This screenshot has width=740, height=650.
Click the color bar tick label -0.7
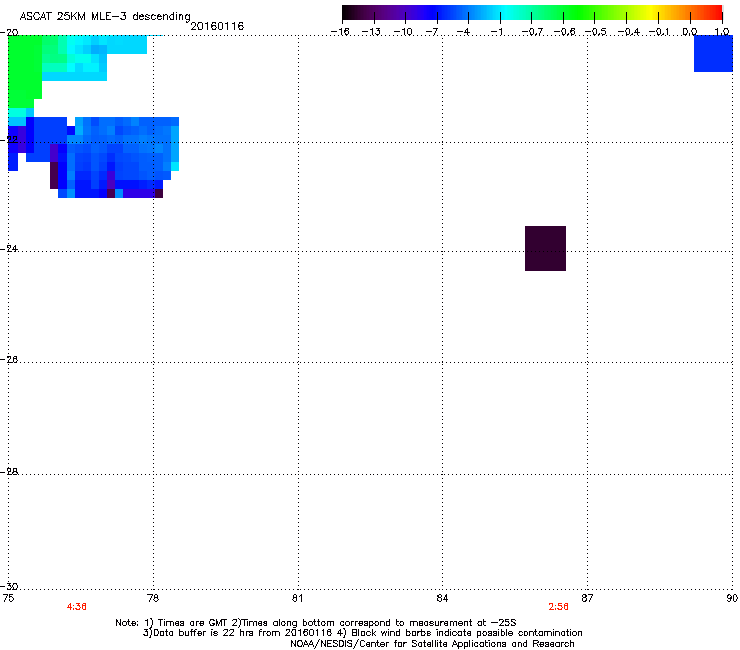(x=532, y=32)
